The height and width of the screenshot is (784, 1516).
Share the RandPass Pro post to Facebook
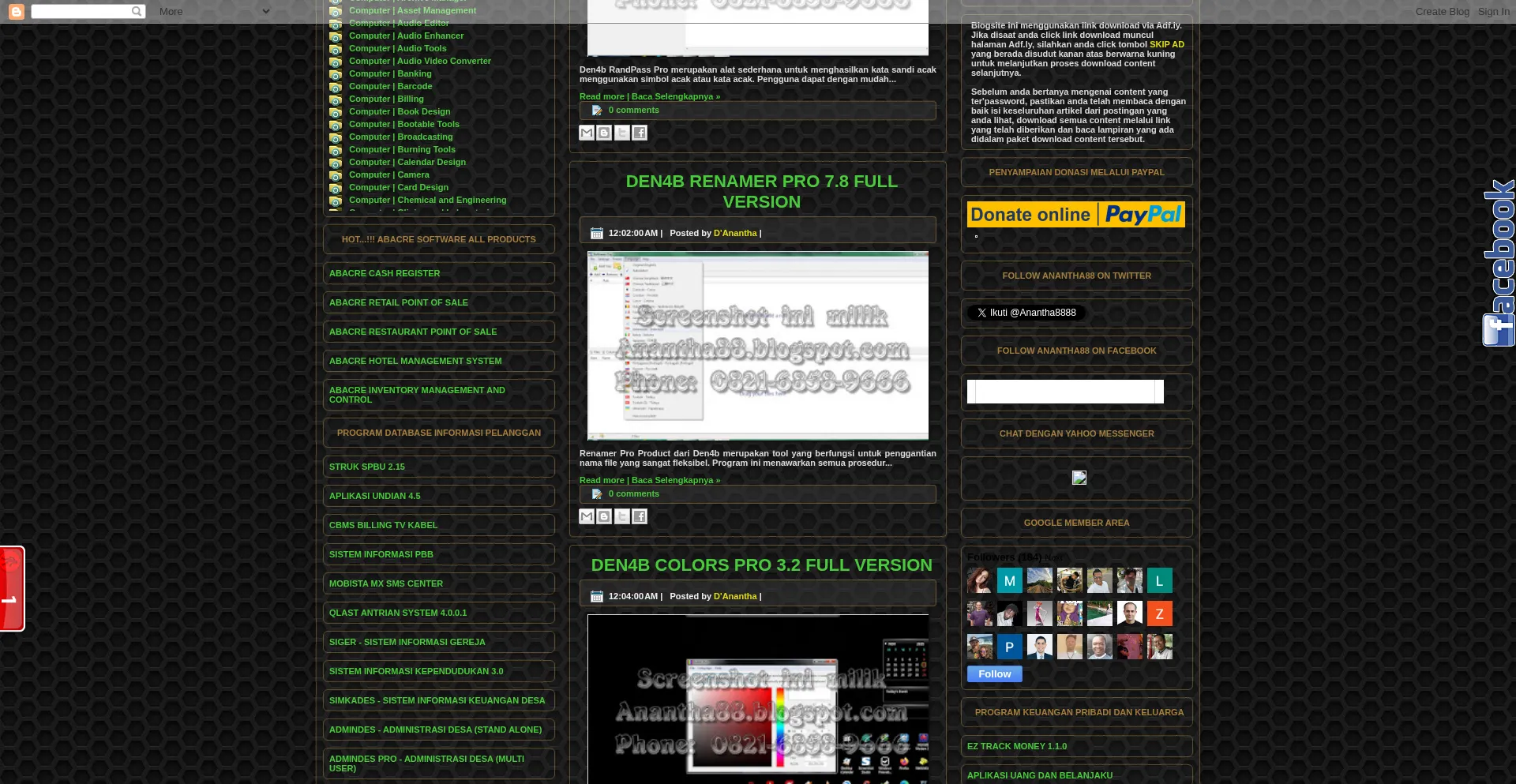coord(640,133)
